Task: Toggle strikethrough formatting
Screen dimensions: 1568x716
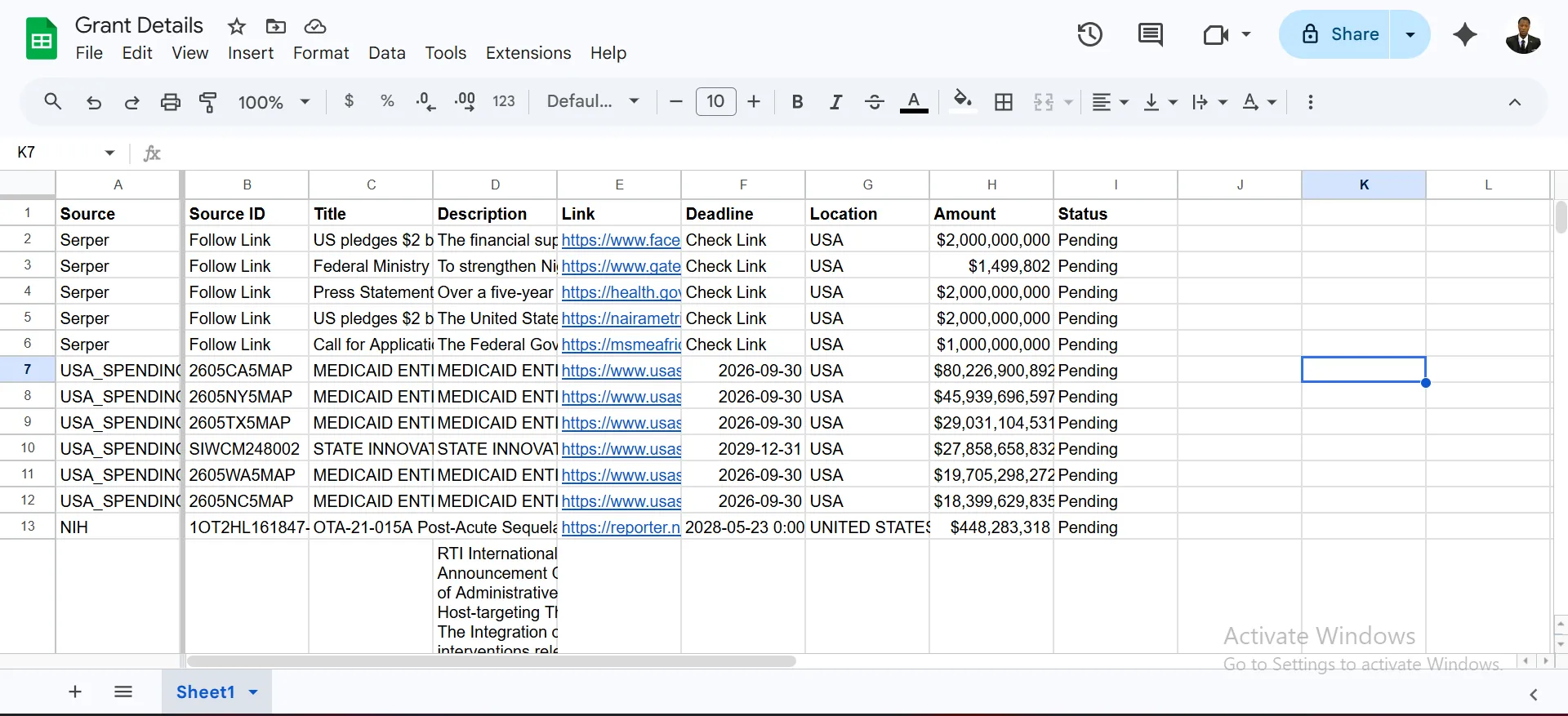Action: tap(874, 102)
